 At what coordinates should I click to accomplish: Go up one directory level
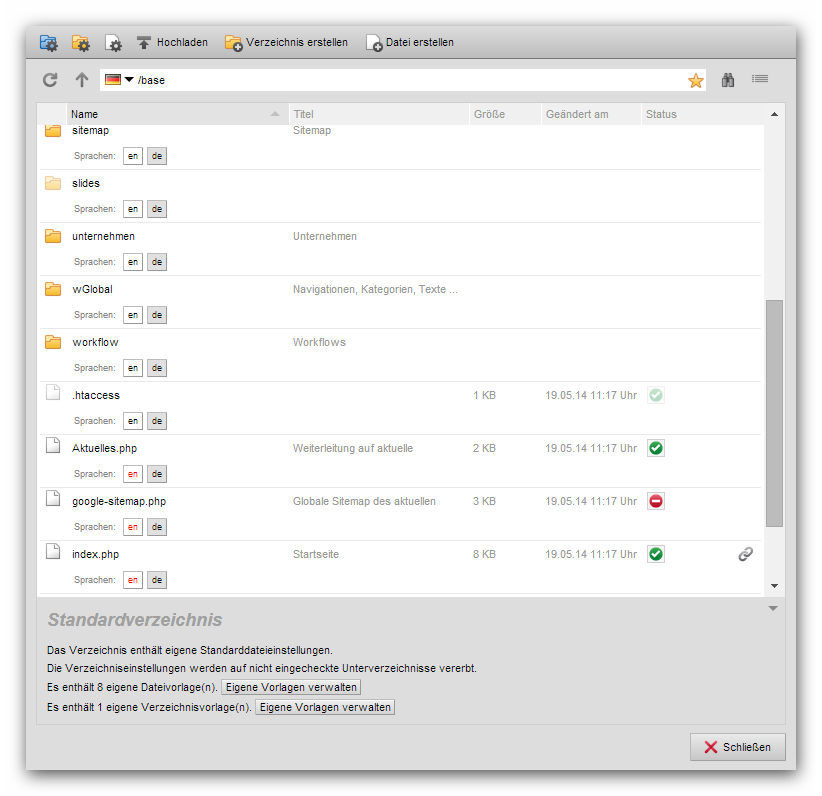click(x=82, y=80)
